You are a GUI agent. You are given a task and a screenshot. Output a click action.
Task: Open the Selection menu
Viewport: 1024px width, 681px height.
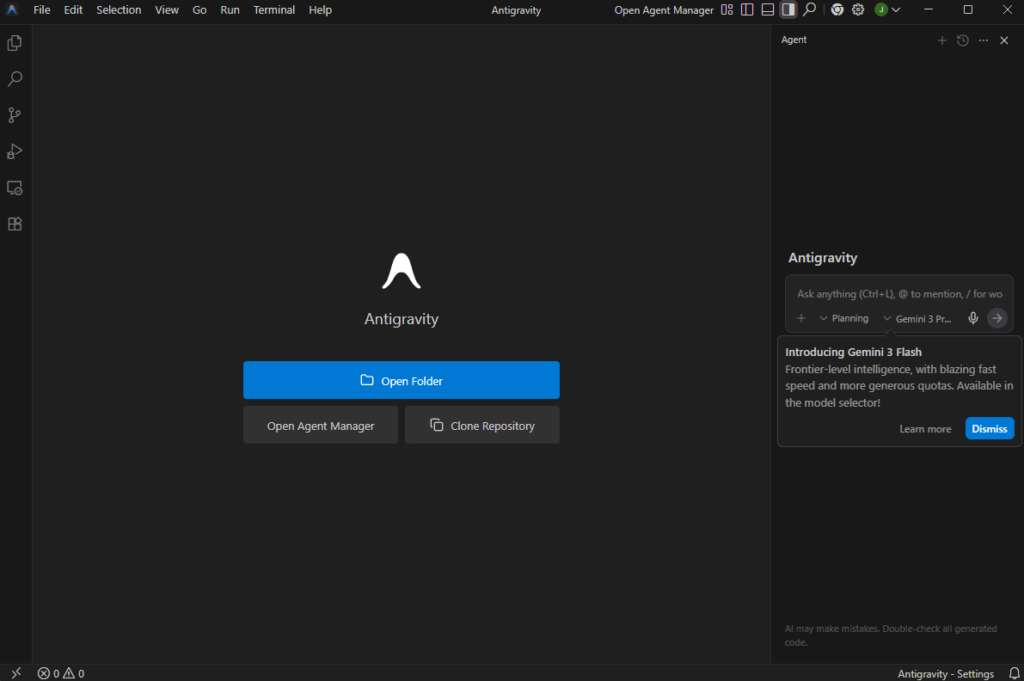pos(118,10)
